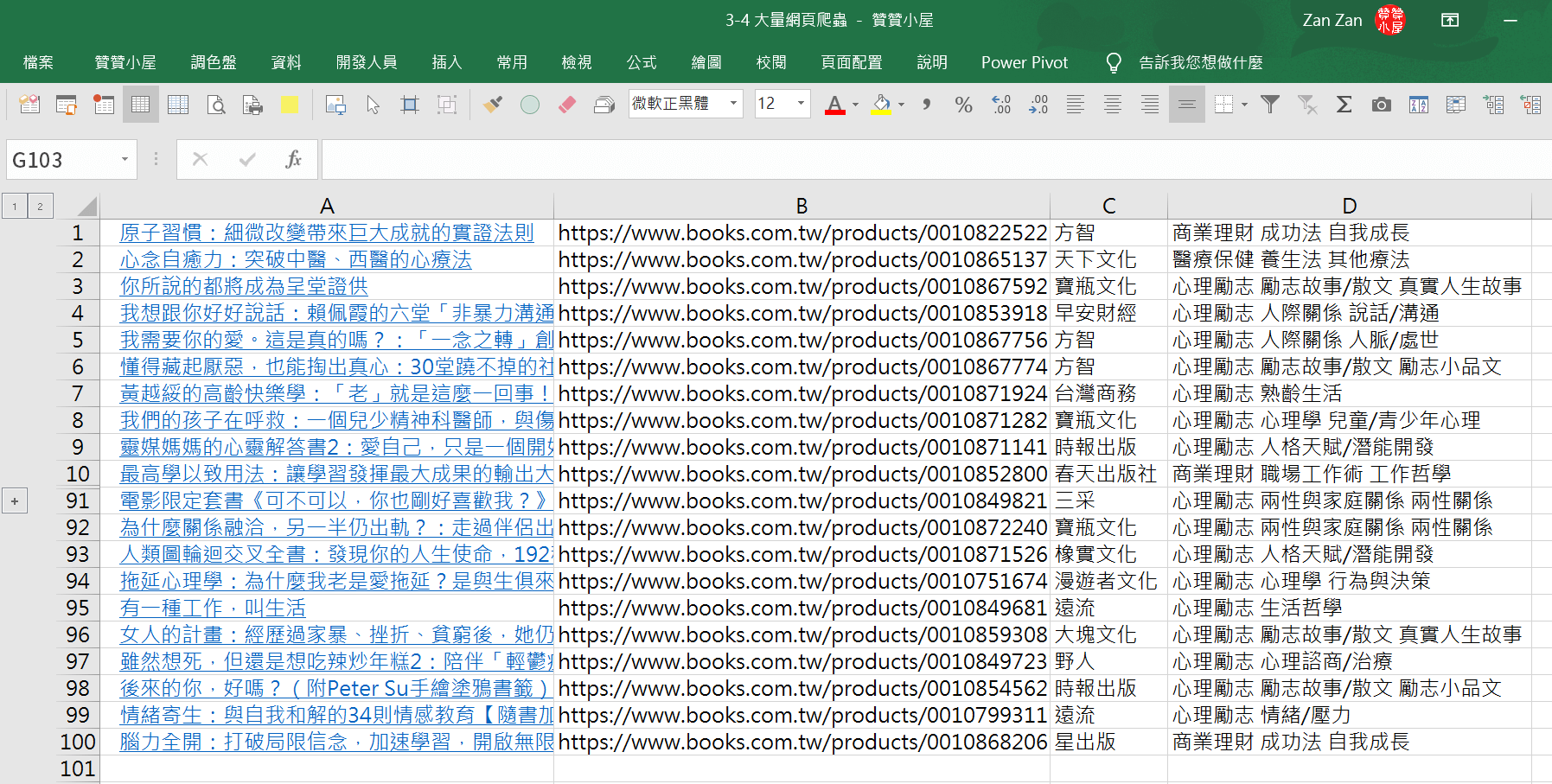Screen dimensions: 1552x784
Task: Click the lightbulb Tell Me icon
Action: click(x=1114, y=63)
